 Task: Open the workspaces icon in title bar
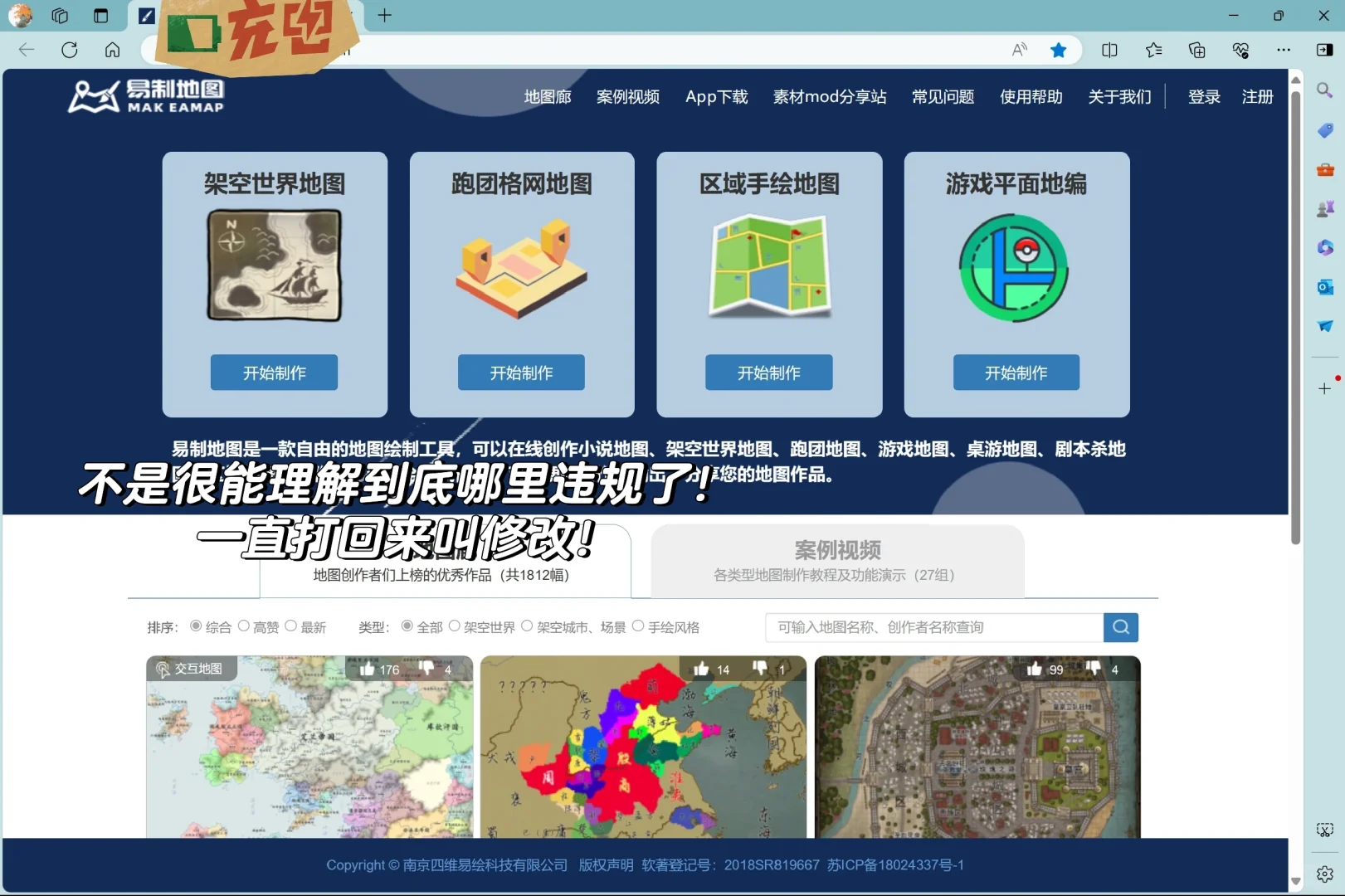[x=60, y=15]
